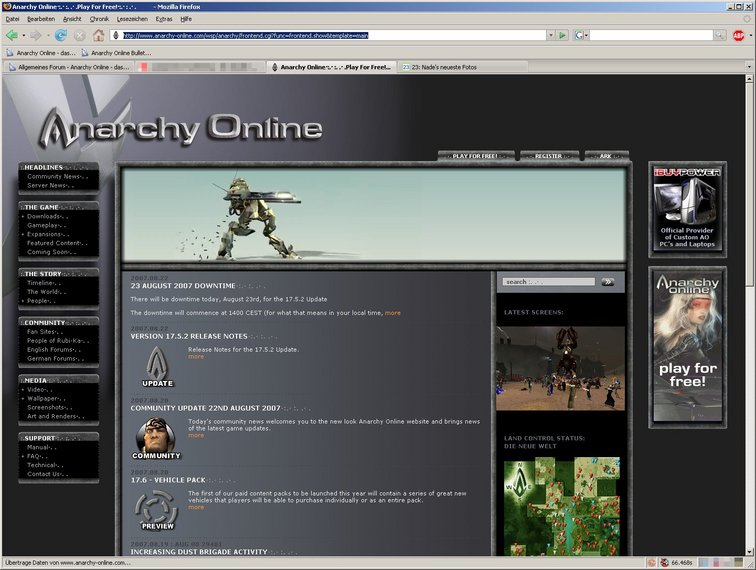Viewport: 756px width, 570px height.
Task: Click more link in downtime article
Action: tap(392, 313)
